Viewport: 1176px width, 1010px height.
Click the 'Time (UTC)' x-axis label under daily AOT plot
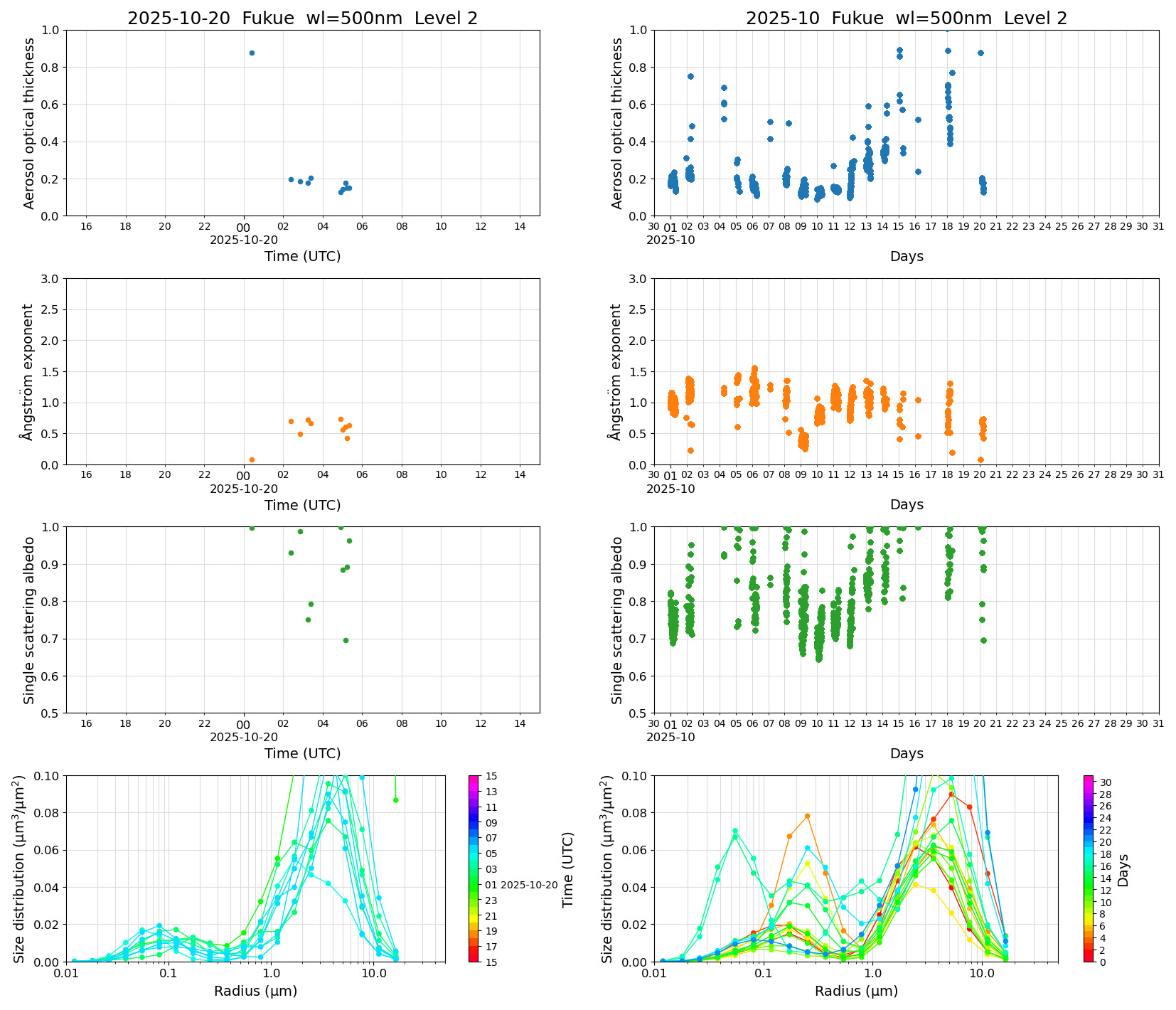coord(302,256)
